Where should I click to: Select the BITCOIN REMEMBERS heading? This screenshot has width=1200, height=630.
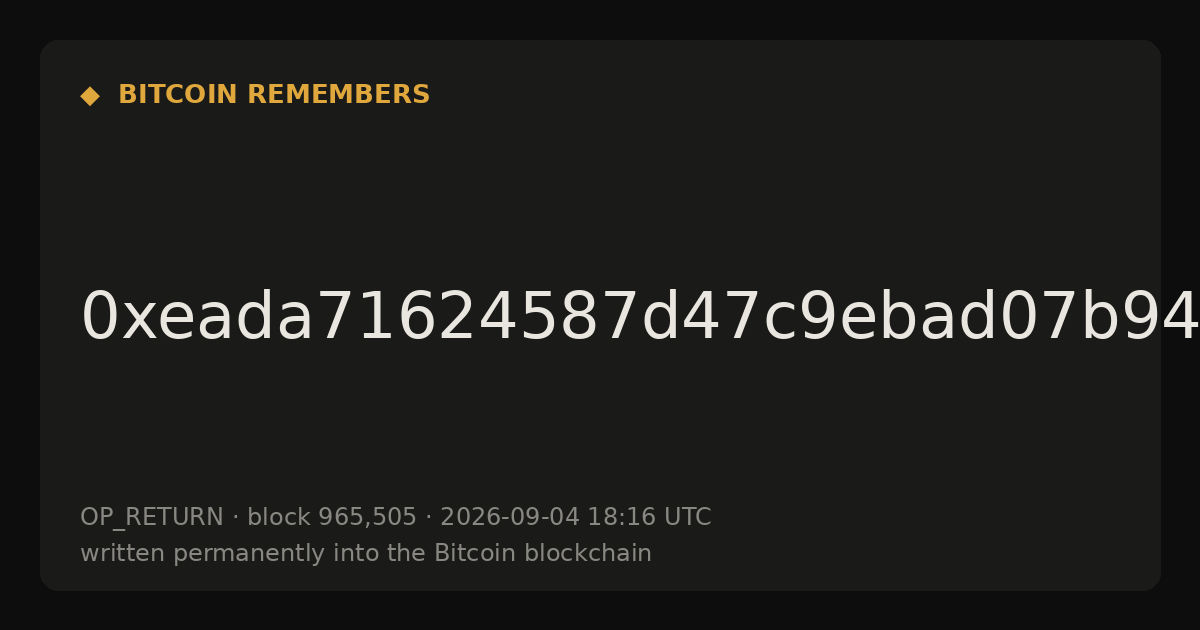tap(274, 95)
